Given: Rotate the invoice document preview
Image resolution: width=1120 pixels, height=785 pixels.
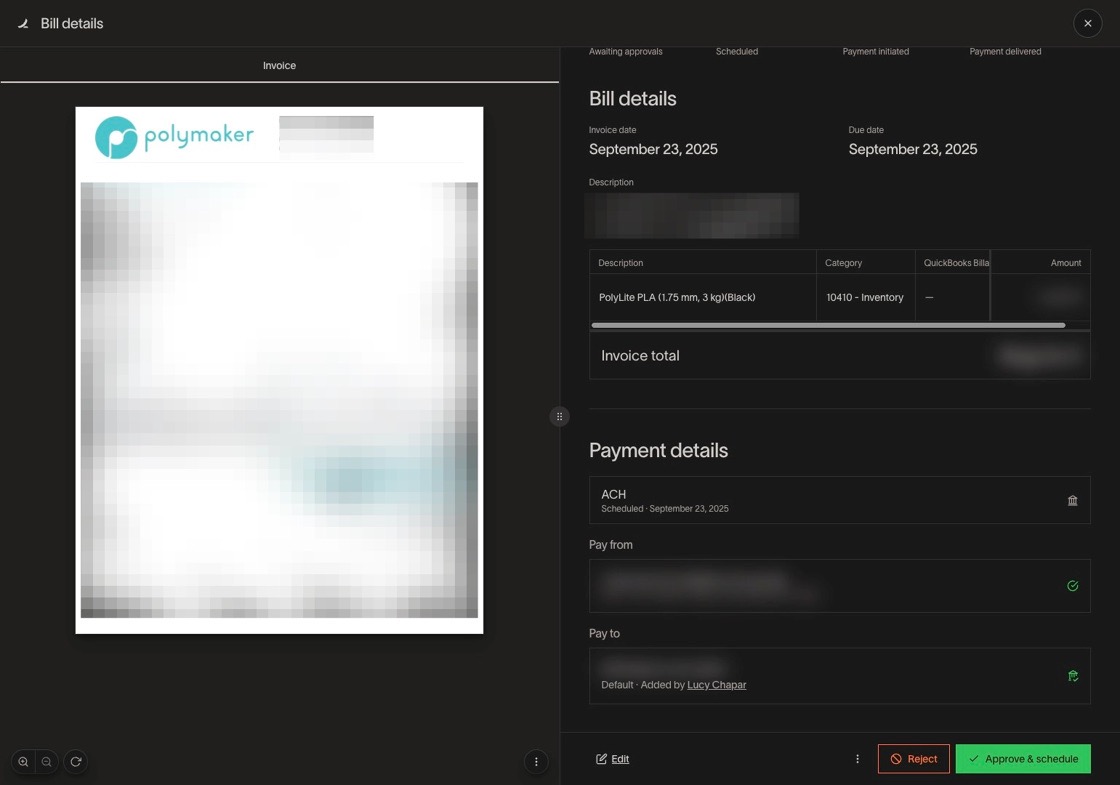Looking at the screenshot, I should click(75, 762).
